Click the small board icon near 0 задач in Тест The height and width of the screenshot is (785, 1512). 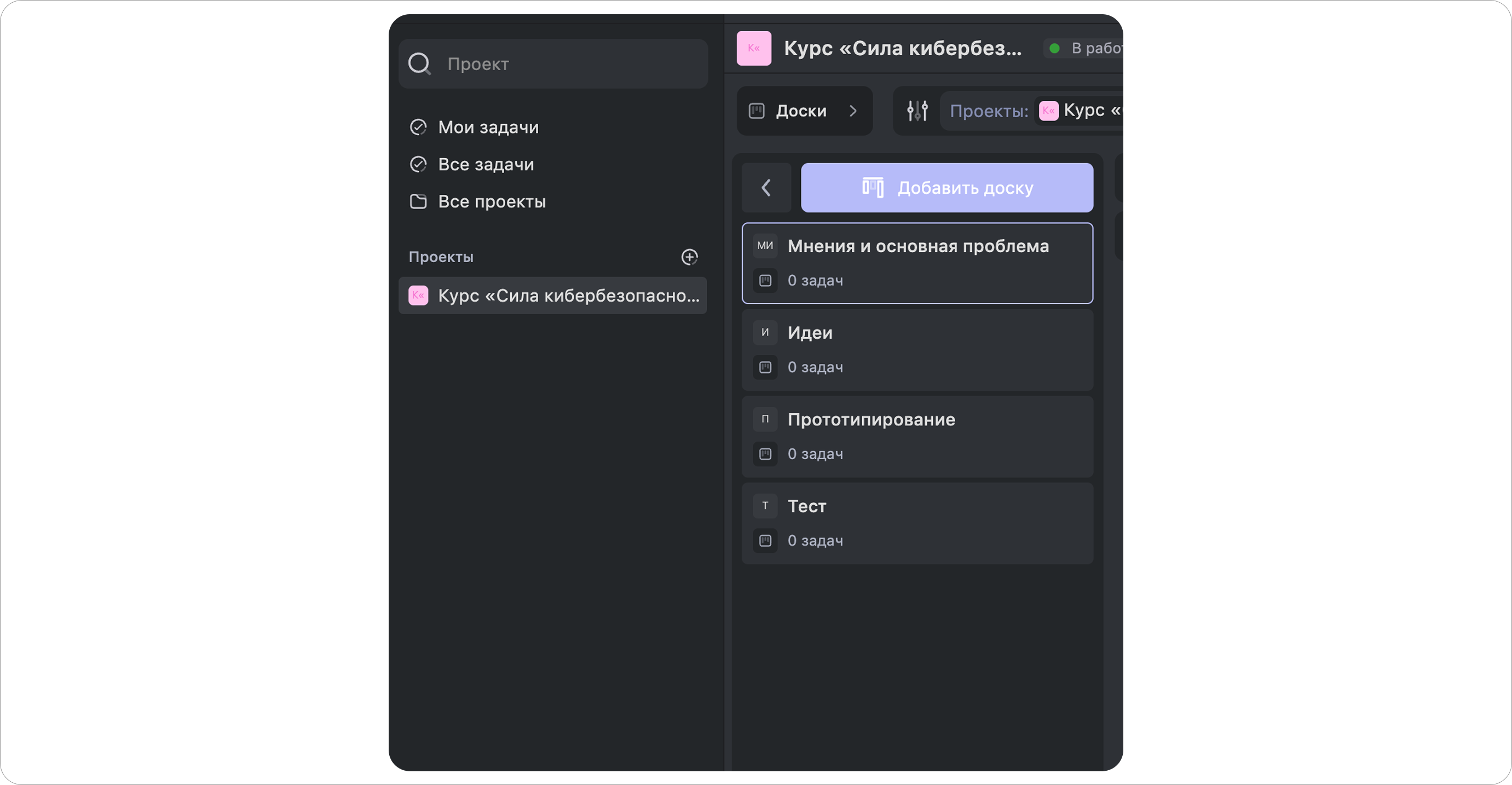[x=765, y=541]
